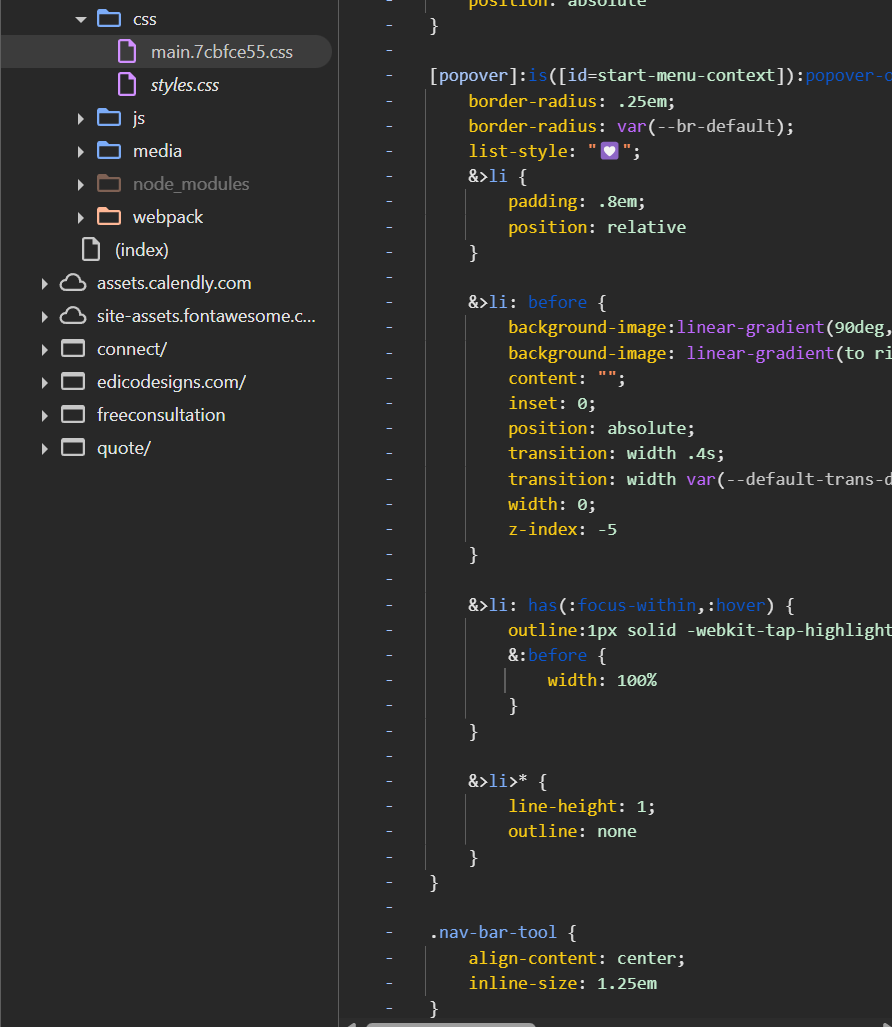892x1027 pixels.
Task: Select freeconsultation in the file tree
Action: [161, 415]
